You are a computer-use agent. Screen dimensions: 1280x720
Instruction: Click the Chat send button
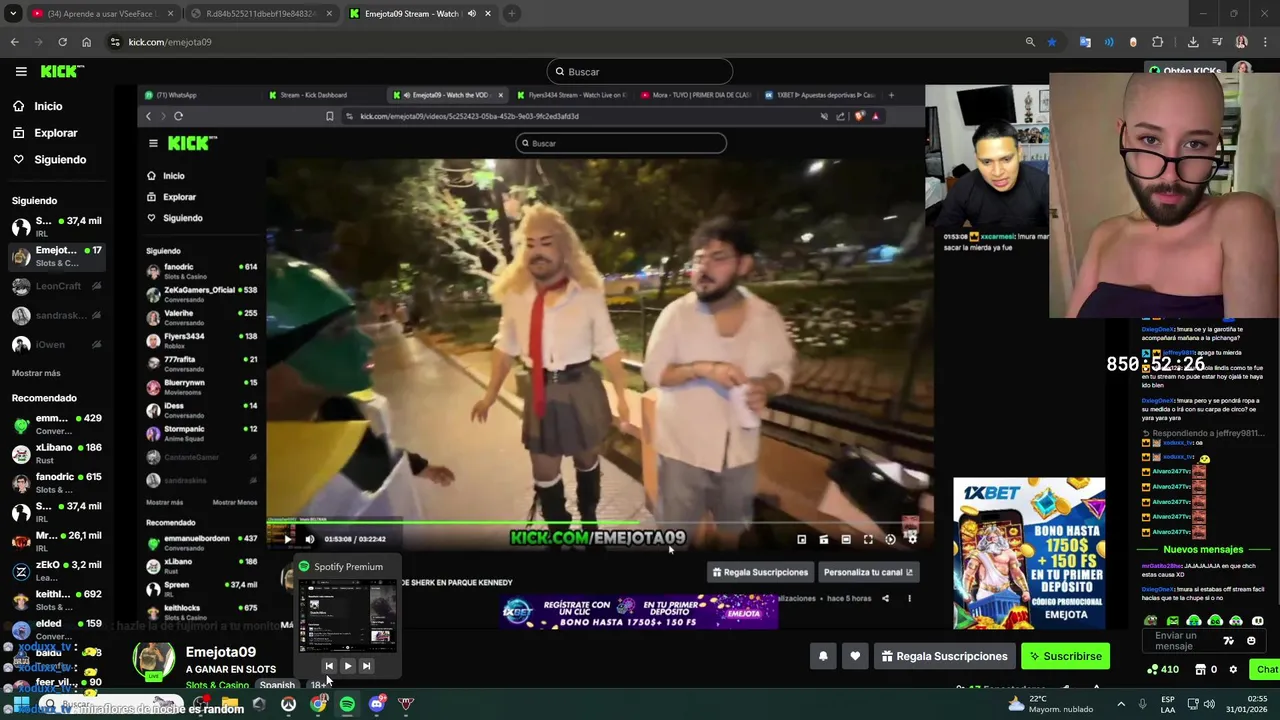click(x=1266, y=670)
